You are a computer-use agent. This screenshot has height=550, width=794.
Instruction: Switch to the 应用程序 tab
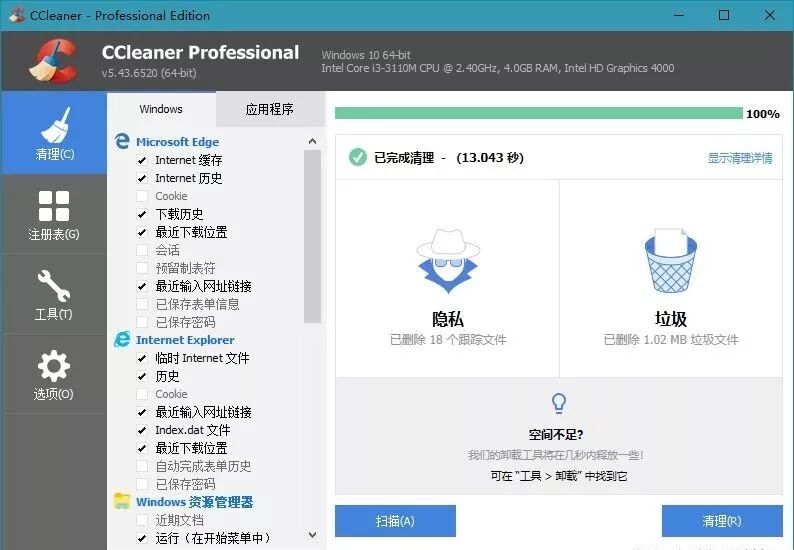click(270, 109)
